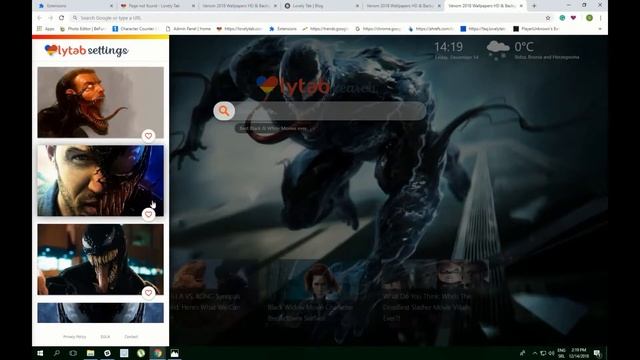The height and width of the screenshot is (360, 640).
Task: Open the Photos app taskbar icon
Action: click(x=174, y=353)
